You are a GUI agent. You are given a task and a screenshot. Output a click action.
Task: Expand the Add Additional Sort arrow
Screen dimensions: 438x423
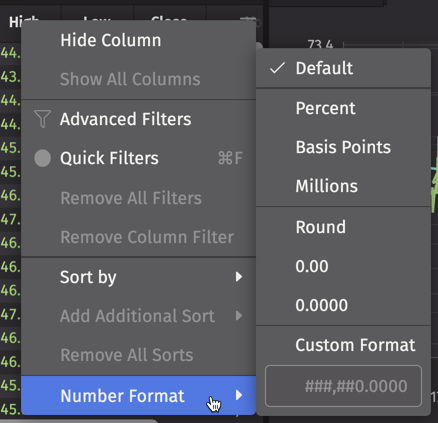(x=239, y=316)
